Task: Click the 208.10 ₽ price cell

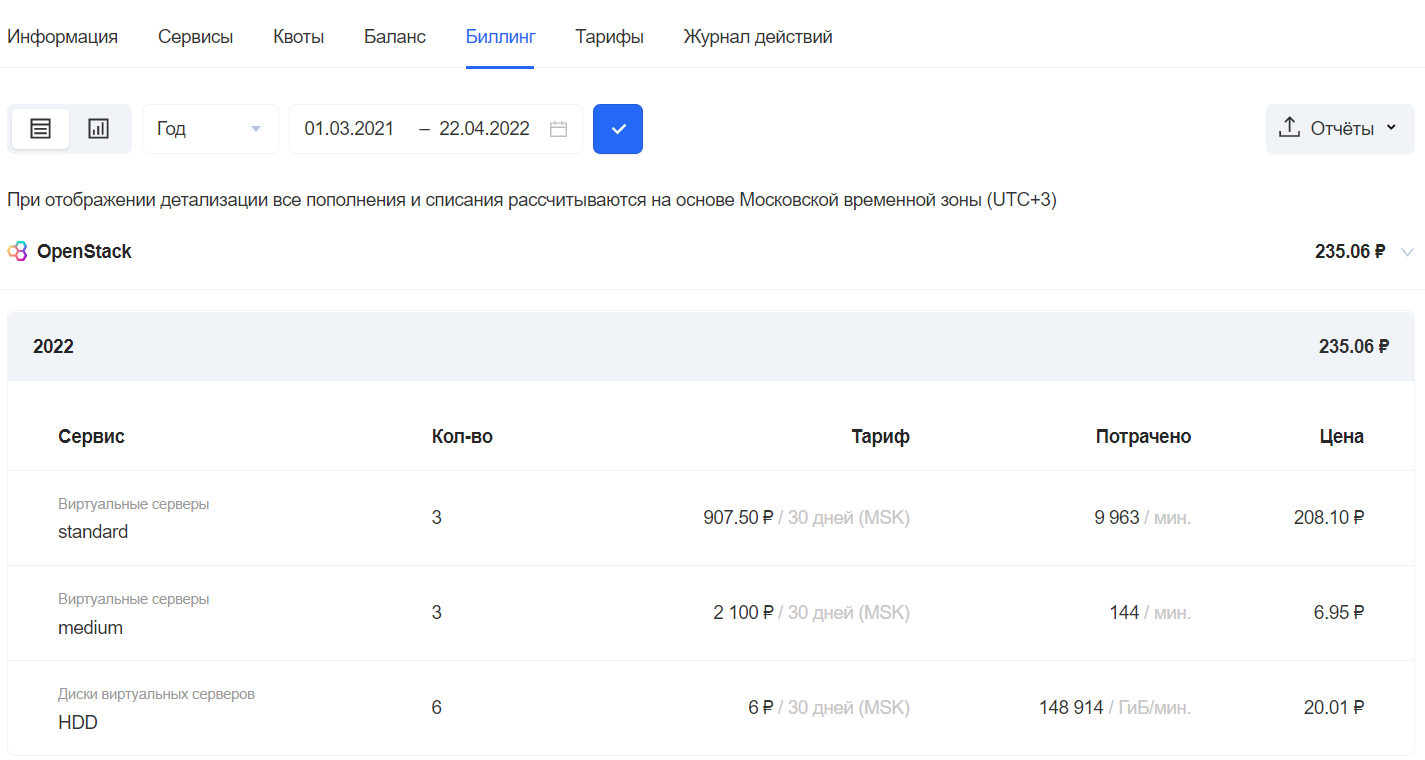Action: (x=1329, y=518)
